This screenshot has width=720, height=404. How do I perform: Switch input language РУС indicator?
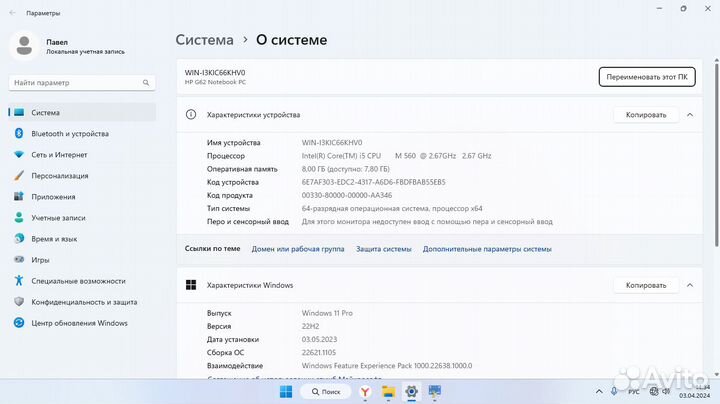click(634, 392)
